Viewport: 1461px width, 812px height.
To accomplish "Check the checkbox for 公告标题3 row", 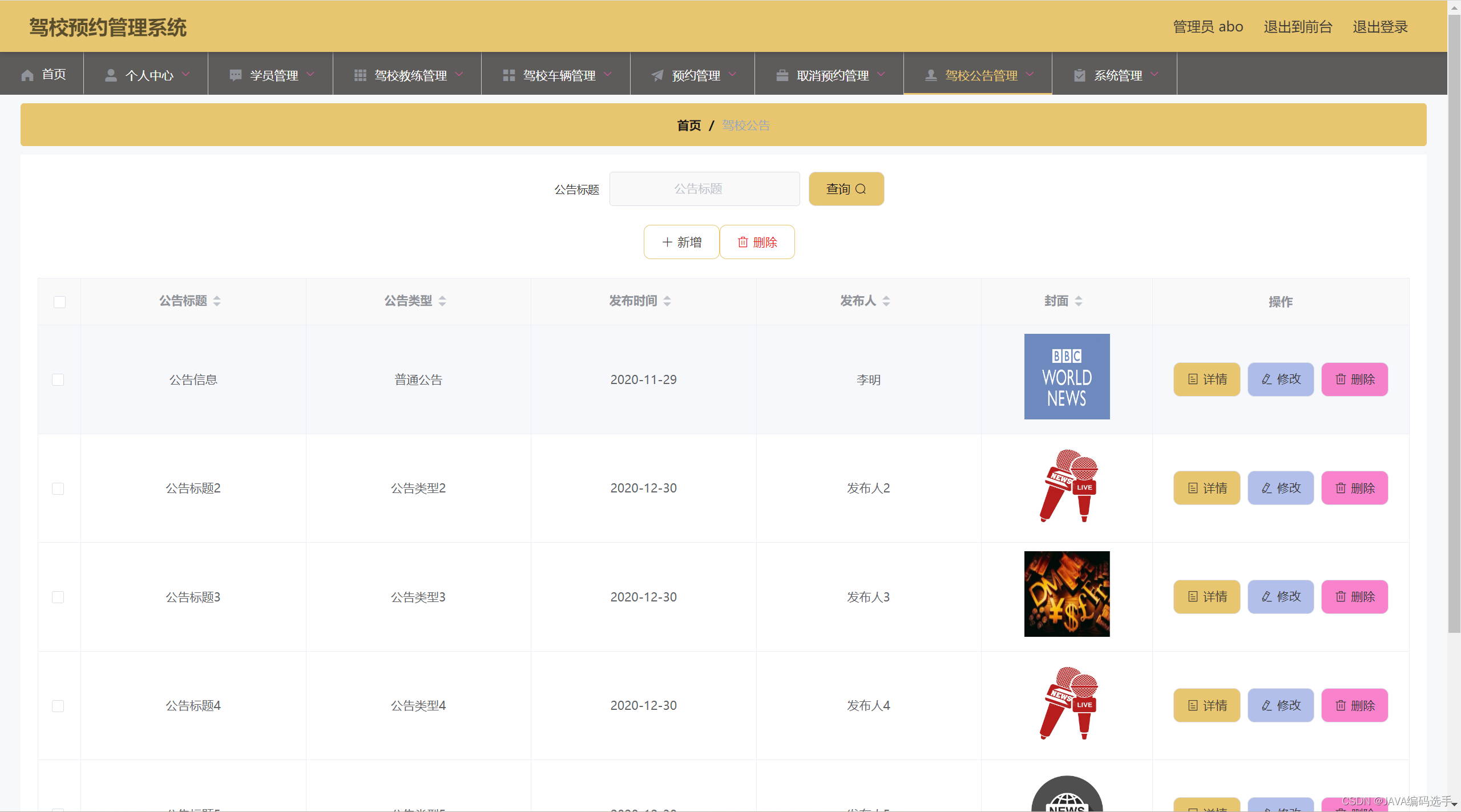I will [58, 597].
